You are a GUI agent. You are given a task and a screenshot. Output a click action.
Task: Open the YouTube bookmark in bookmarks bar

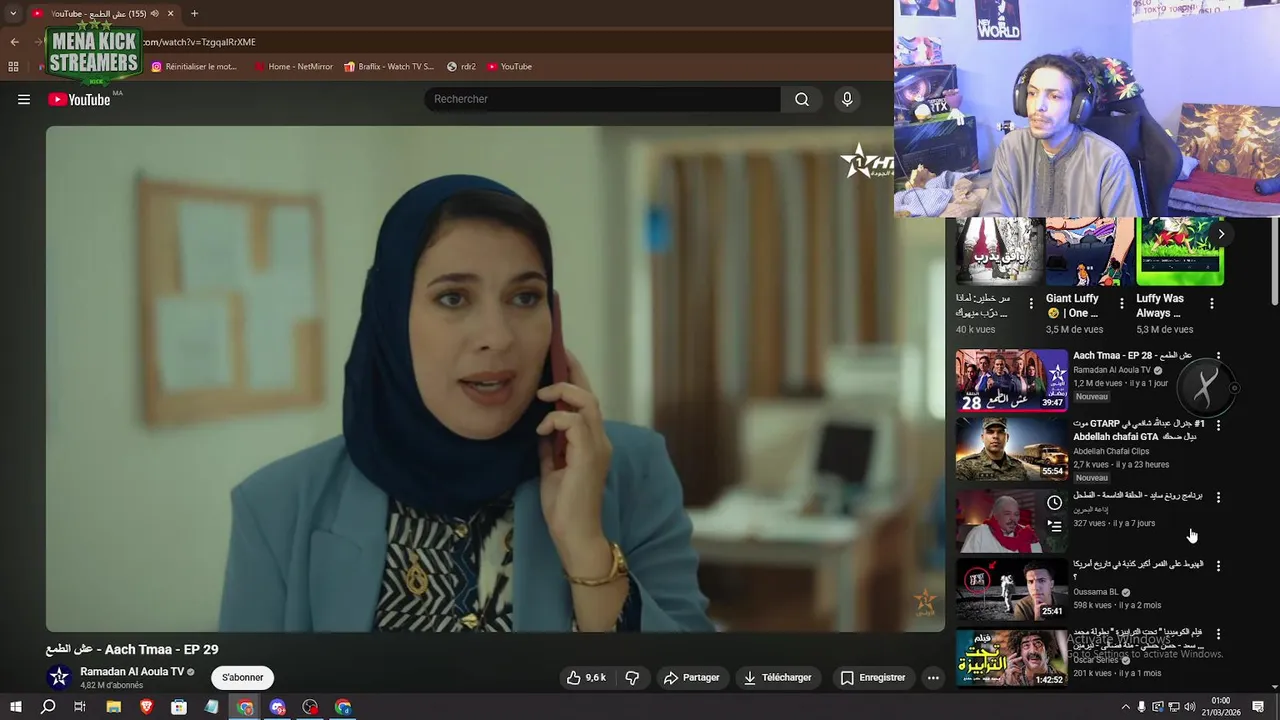[x=509, y=67]
